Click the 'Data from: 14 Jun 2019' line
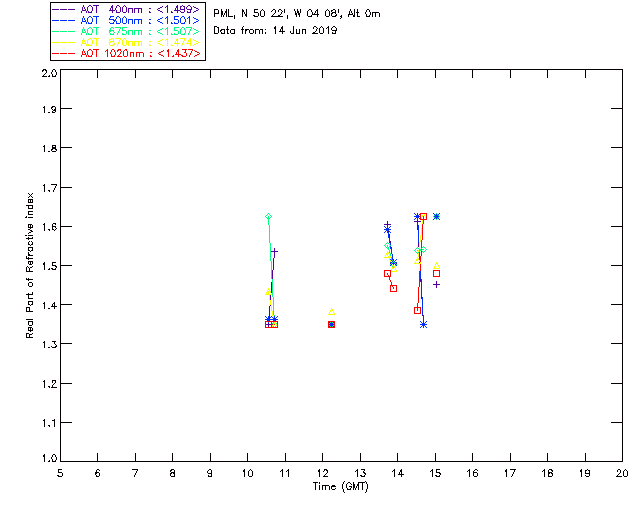This screenshot has height=512, width=640. (275, 31)
